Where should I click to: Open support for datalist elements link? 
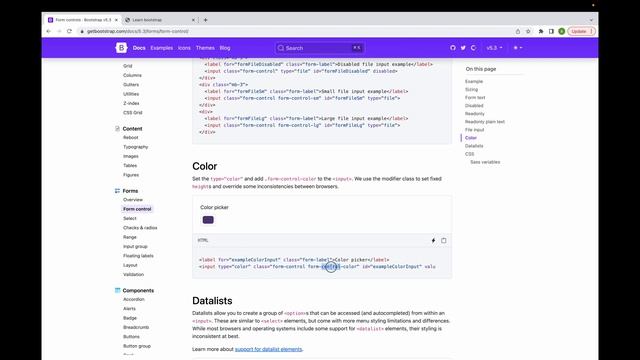click(x=269, y=349)
